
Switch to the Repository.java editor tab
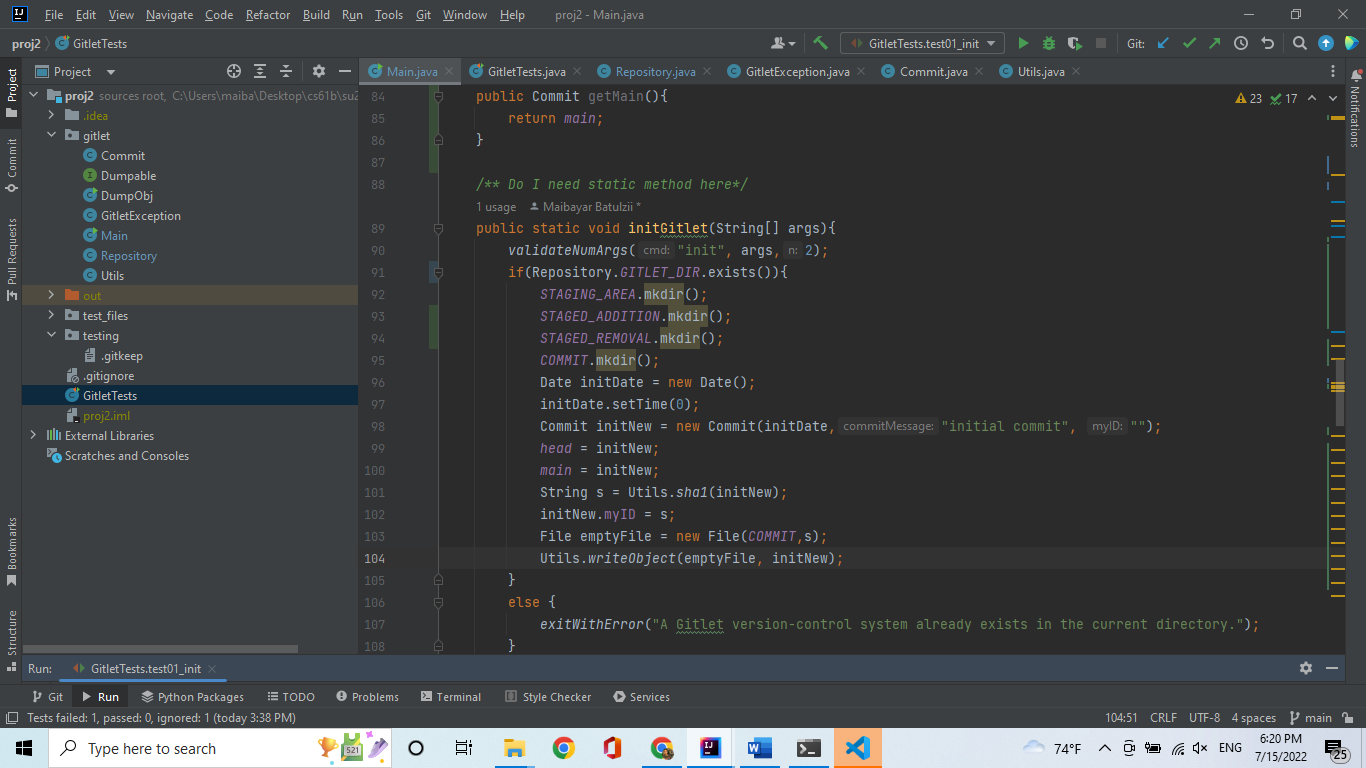pyautogui.click(x=655, y=72)
